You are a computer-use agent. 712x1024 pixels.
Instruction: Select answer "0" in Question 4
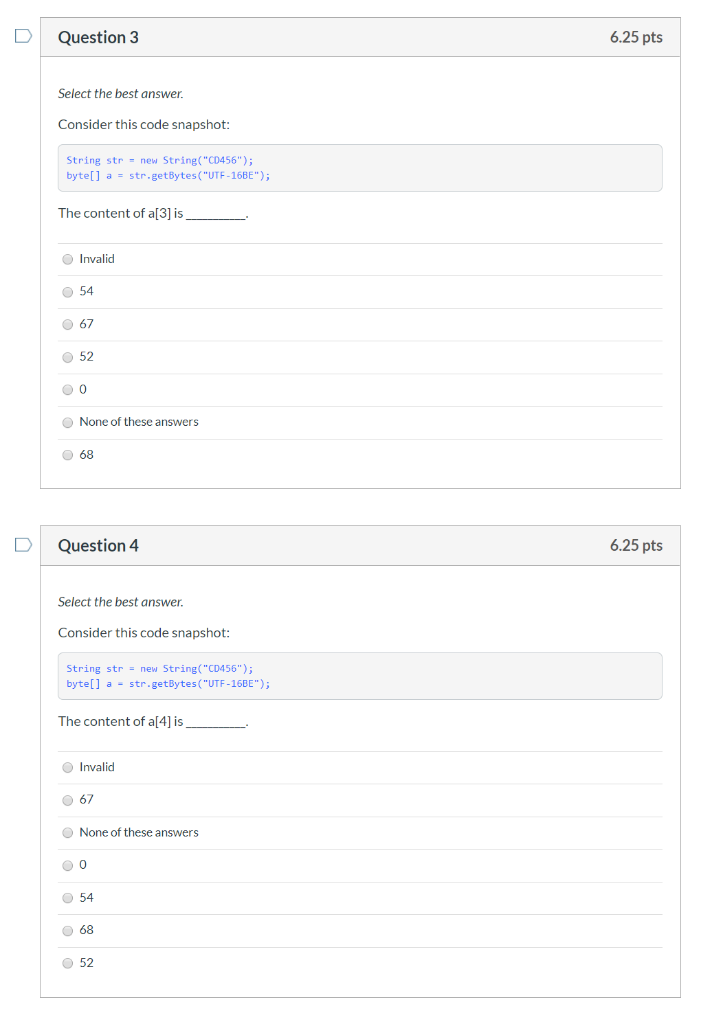[x=67, y=865]
